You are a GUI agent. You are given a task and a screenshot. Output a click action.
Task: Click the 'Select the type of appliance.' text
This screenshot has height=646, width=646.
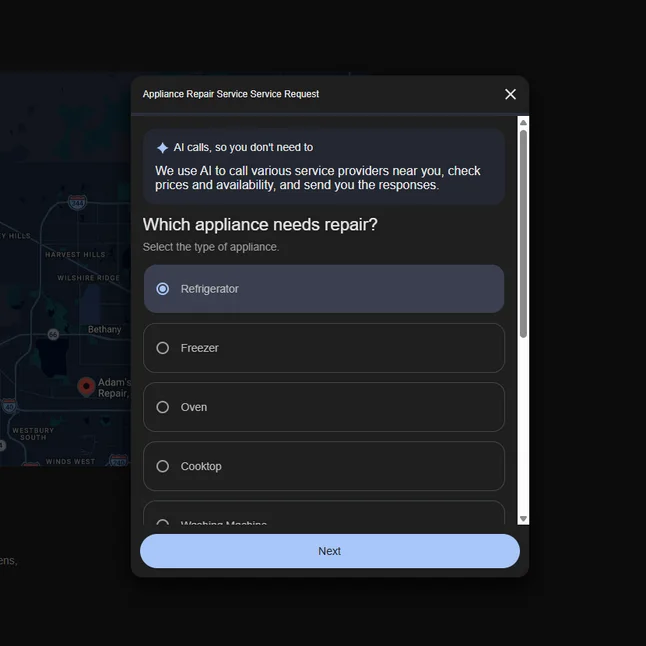[211, 247]
